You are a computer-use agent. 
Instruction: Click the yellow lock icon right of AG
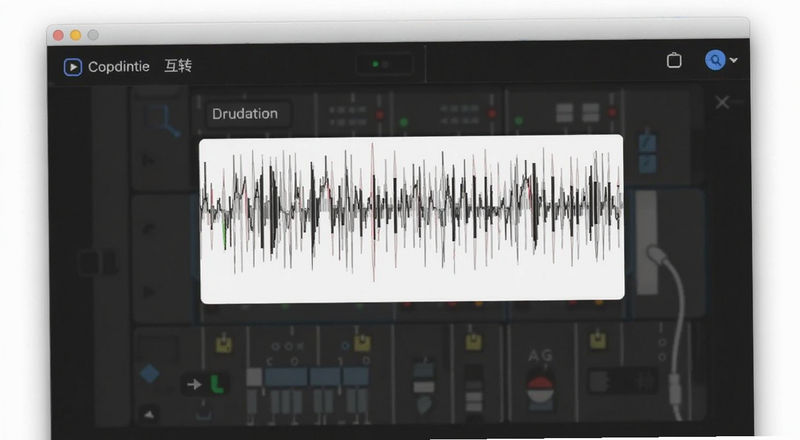(598, 340)
